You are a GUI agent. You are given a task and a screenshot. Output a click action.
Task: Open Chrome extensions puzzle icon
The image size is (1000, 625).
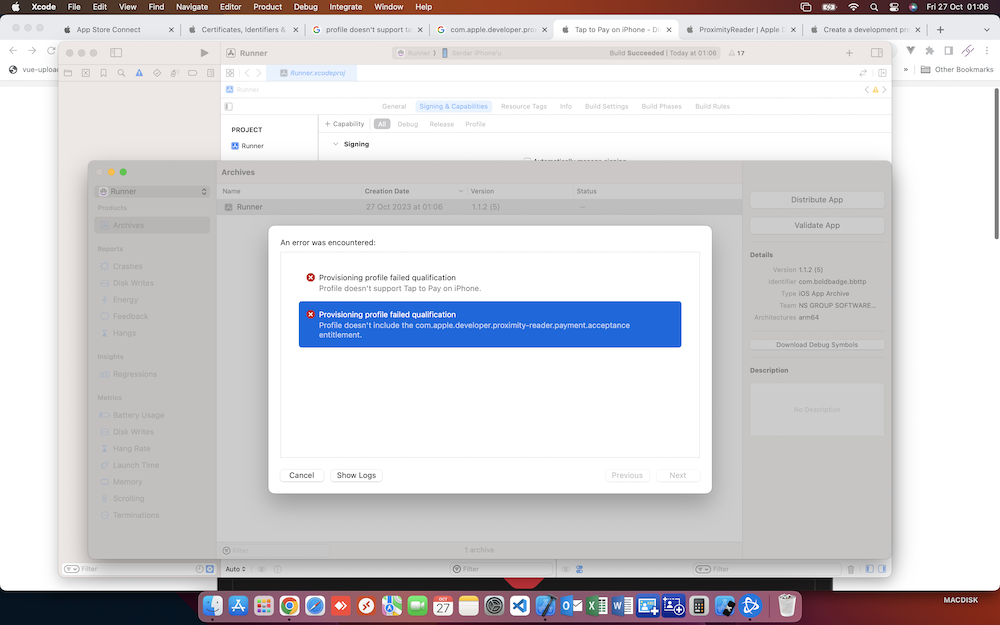[x=929, y=50]
